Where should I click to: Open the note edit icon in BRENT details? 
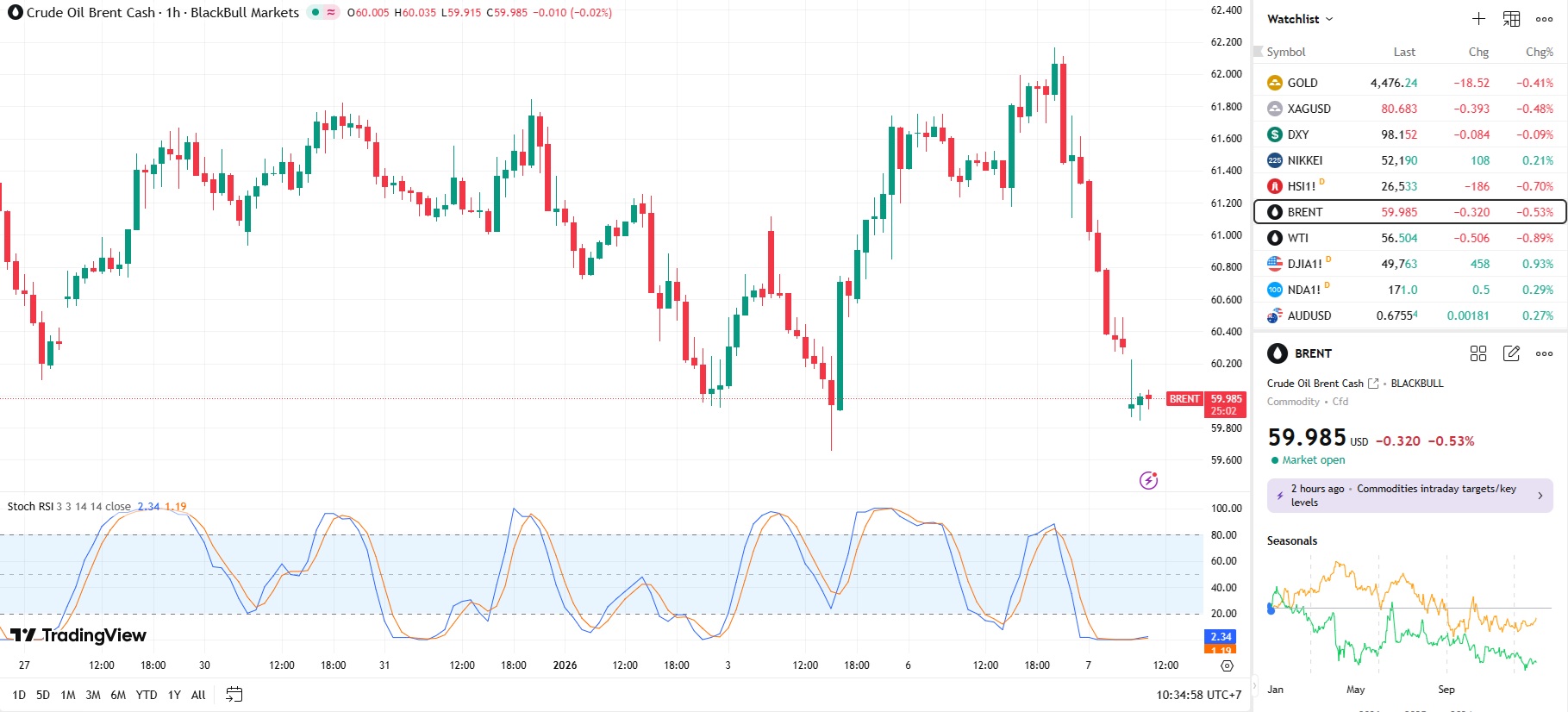point(1511,353)
